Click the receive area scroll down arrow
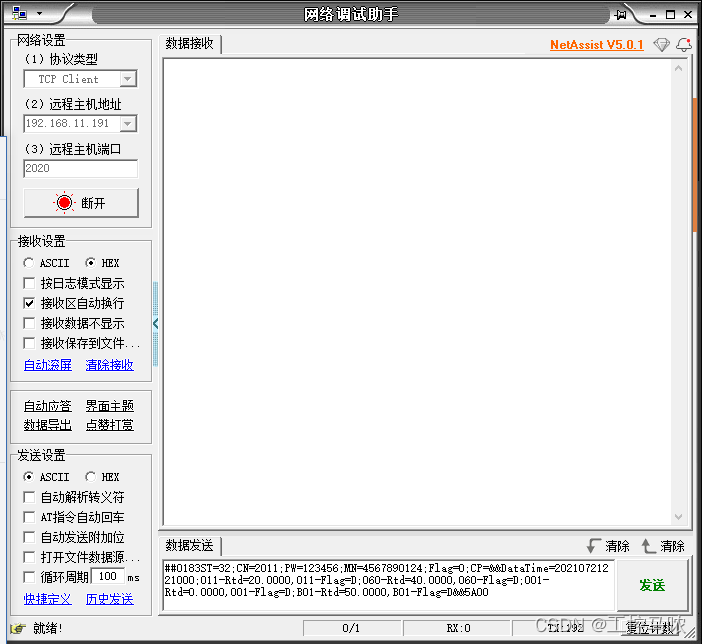This screenshot has width=702, height=644. click(x=678, y=517)
